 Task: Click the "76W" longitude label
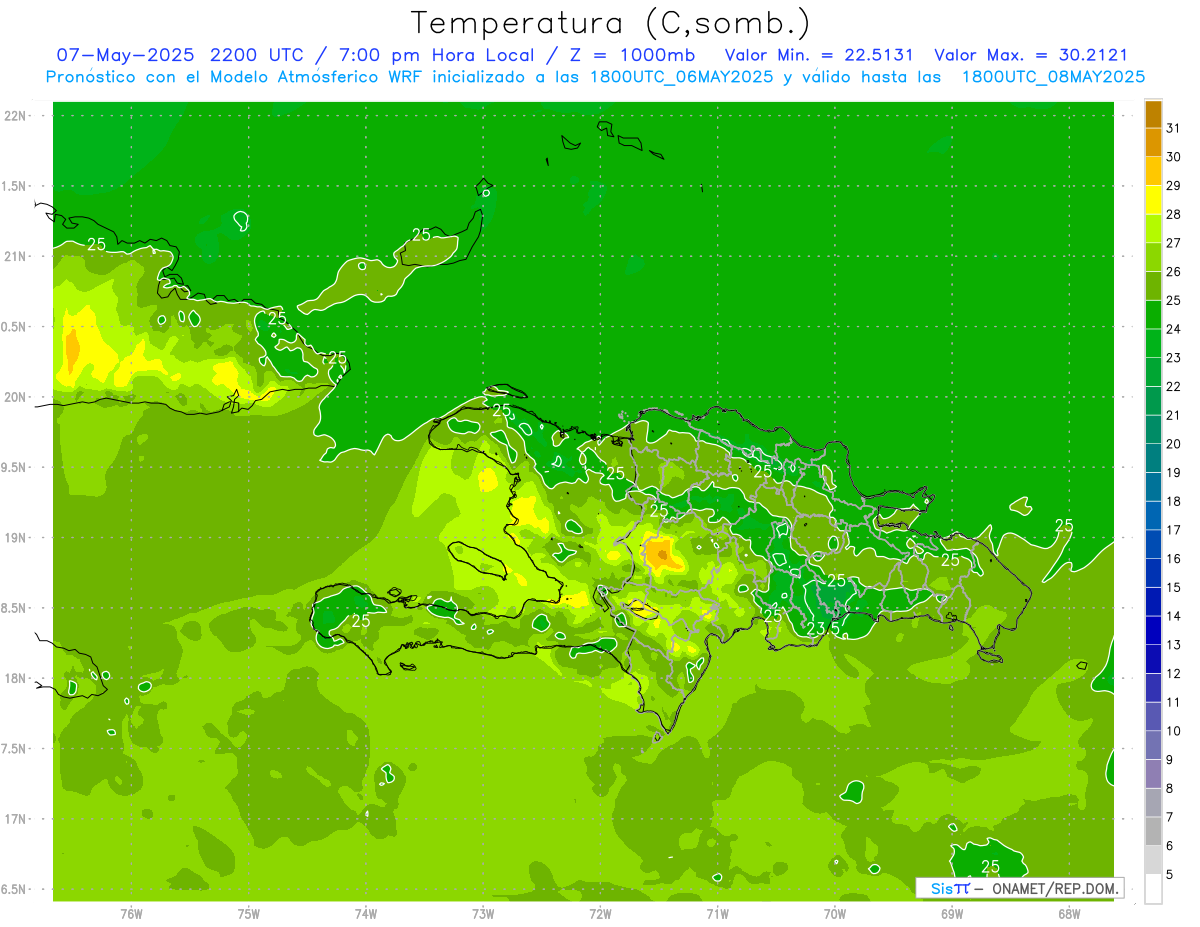(131, 914)
